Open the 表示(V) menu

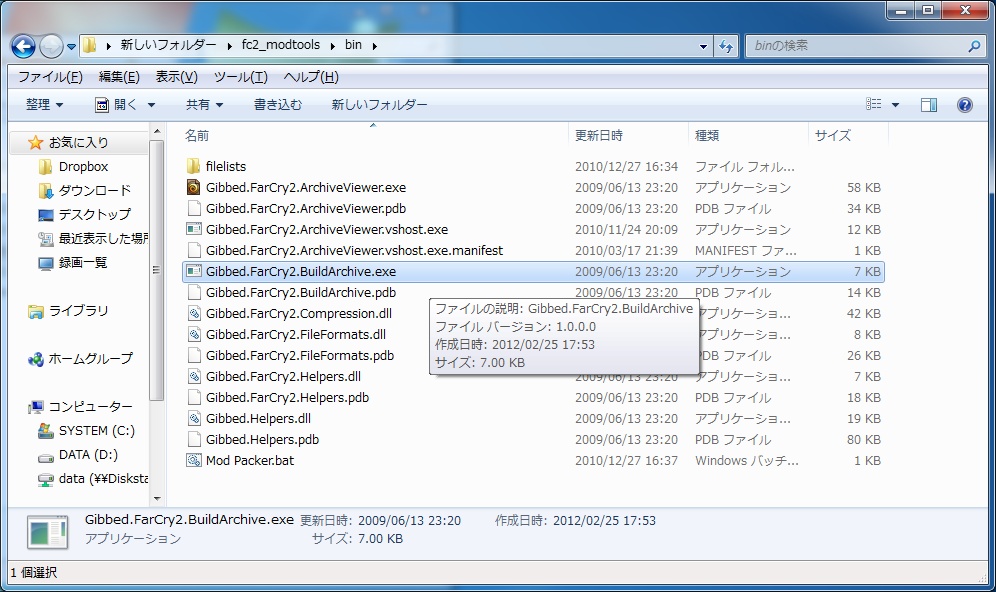click(x=177, y=77)
